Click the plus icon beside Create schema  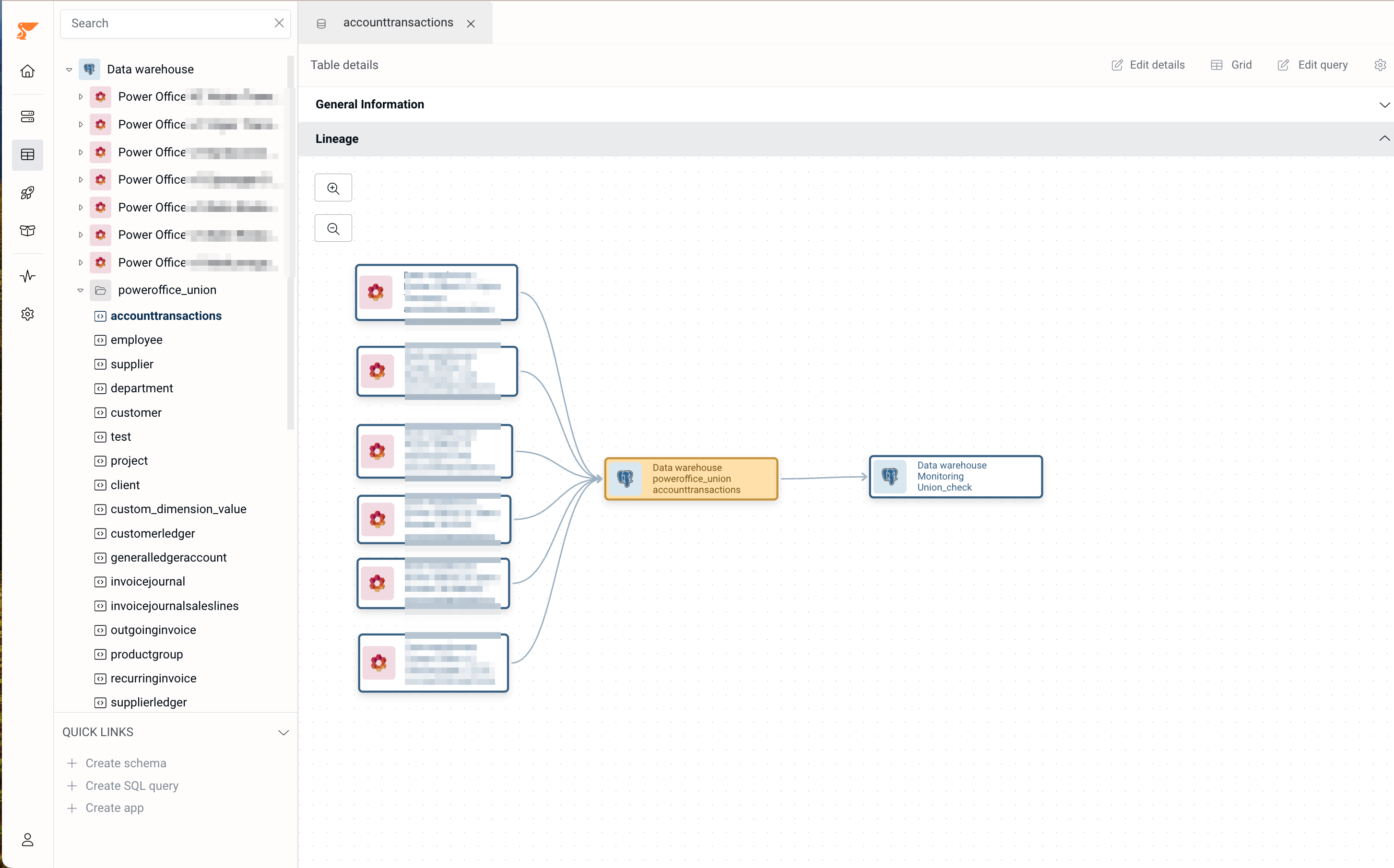[72, 763]
